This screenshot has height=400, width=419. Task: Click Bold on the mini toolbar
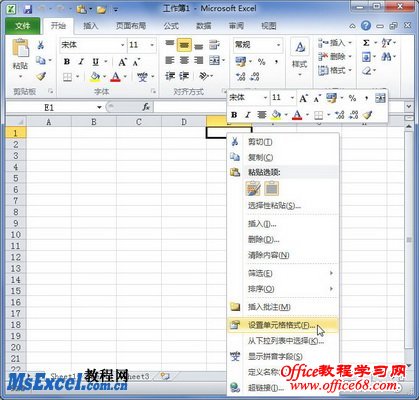coord(234,115)
